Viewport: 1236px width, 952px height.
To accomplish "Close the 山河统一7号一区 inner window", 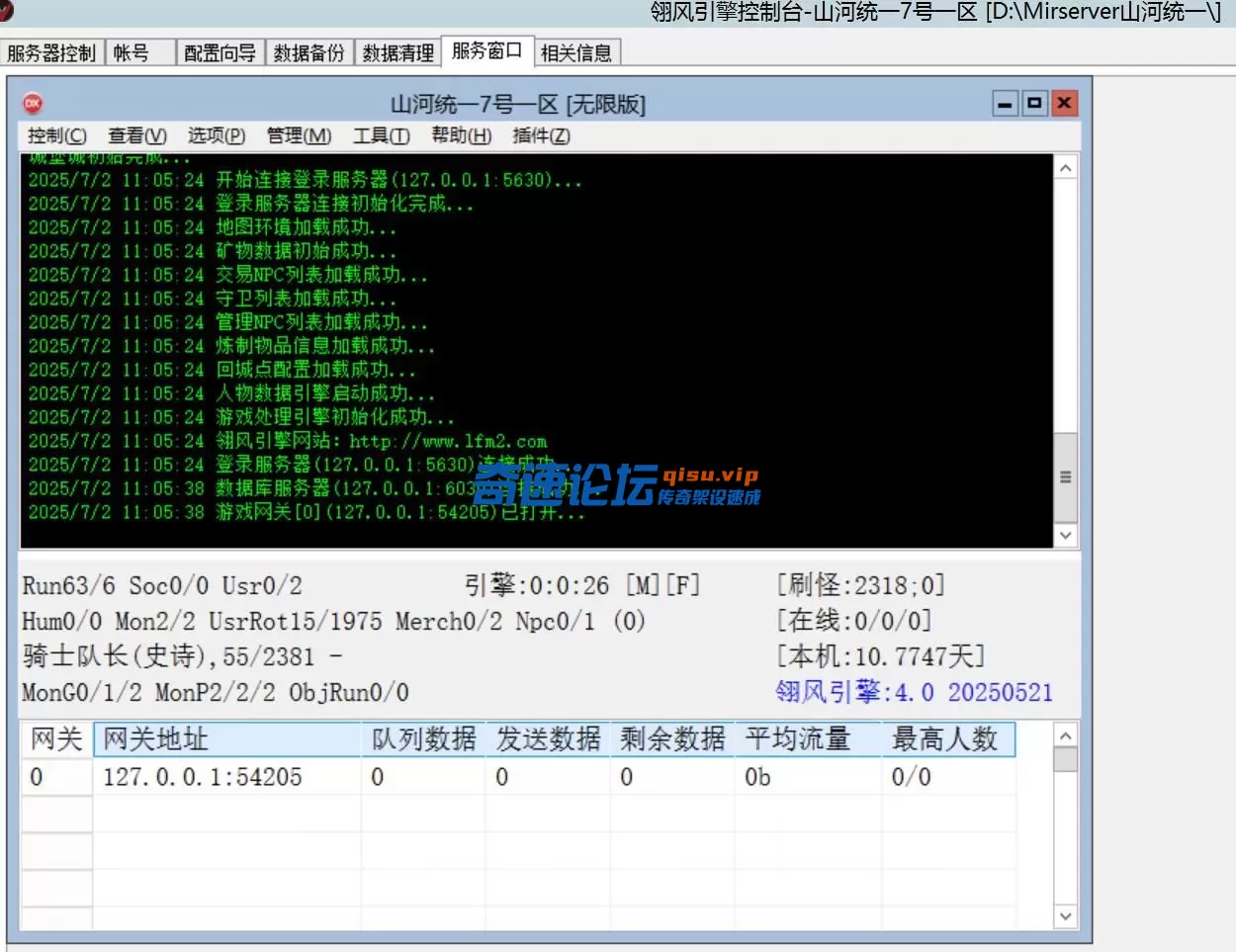I will pos(1064,103).
